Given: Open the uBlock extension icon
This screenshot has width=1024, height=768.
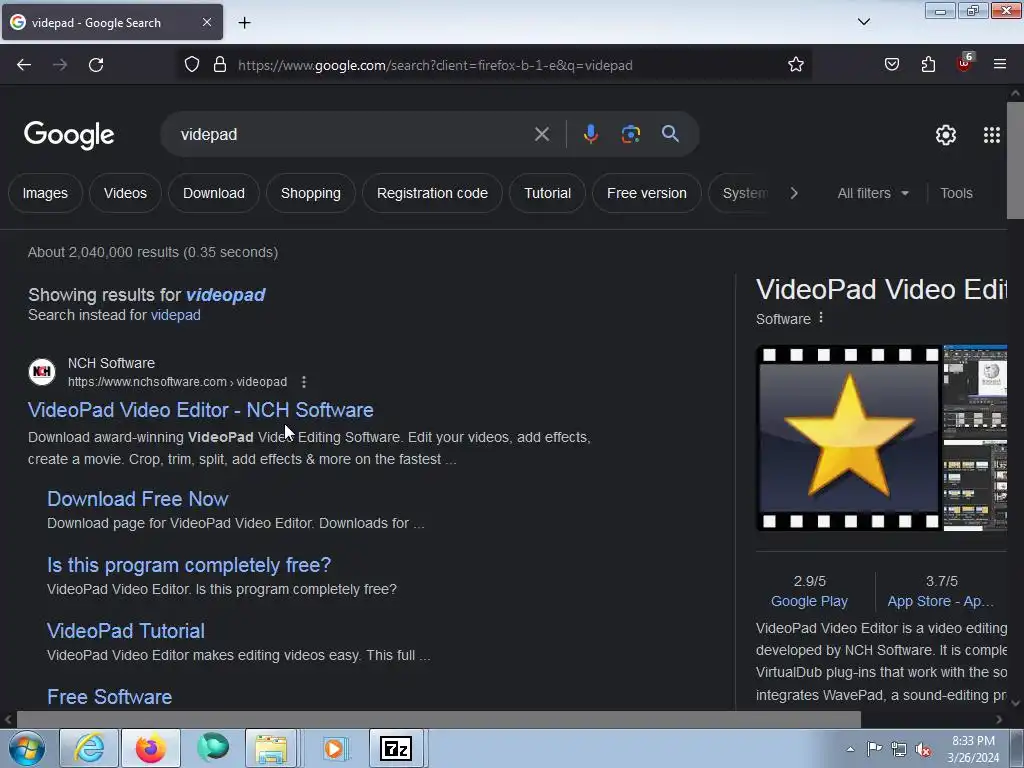Looking at the screenshot, I should [965, 63].
